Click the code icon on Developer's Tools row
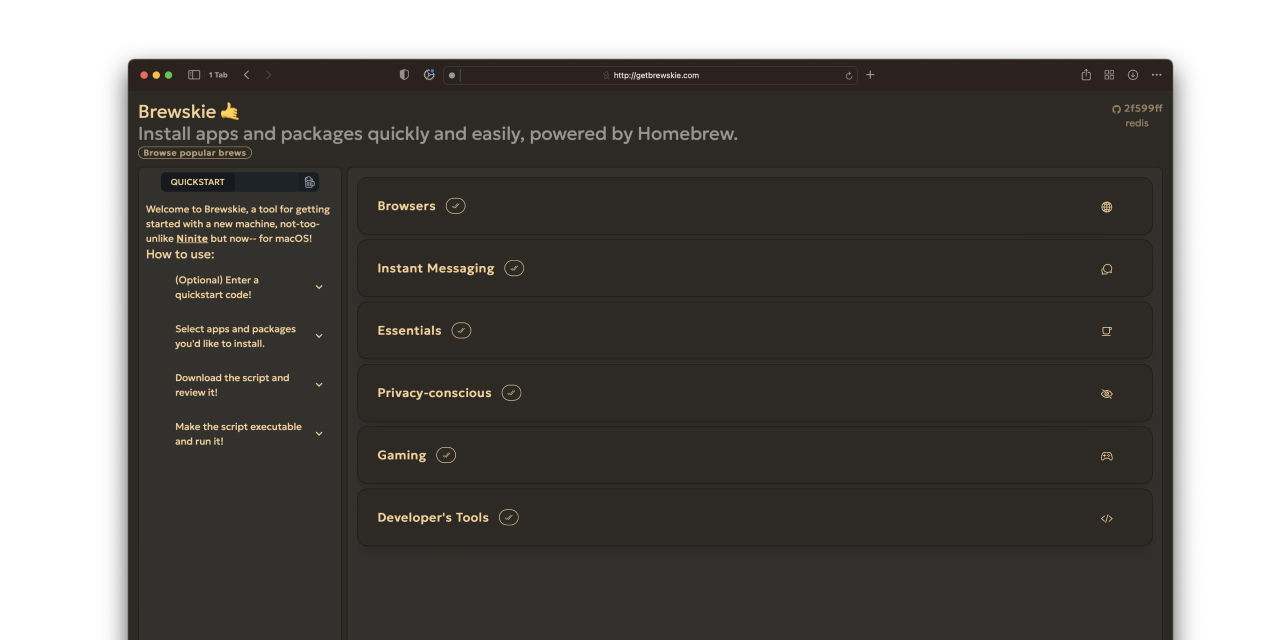 [1106, 518]
